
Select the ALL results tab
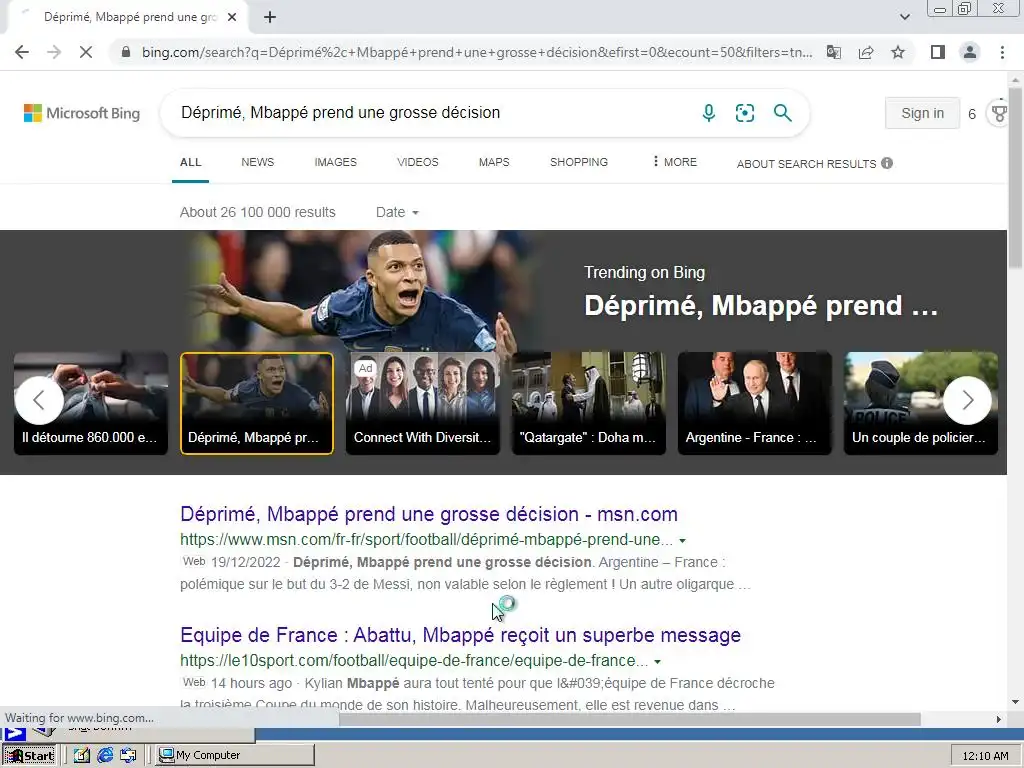(x=191, y=162)
